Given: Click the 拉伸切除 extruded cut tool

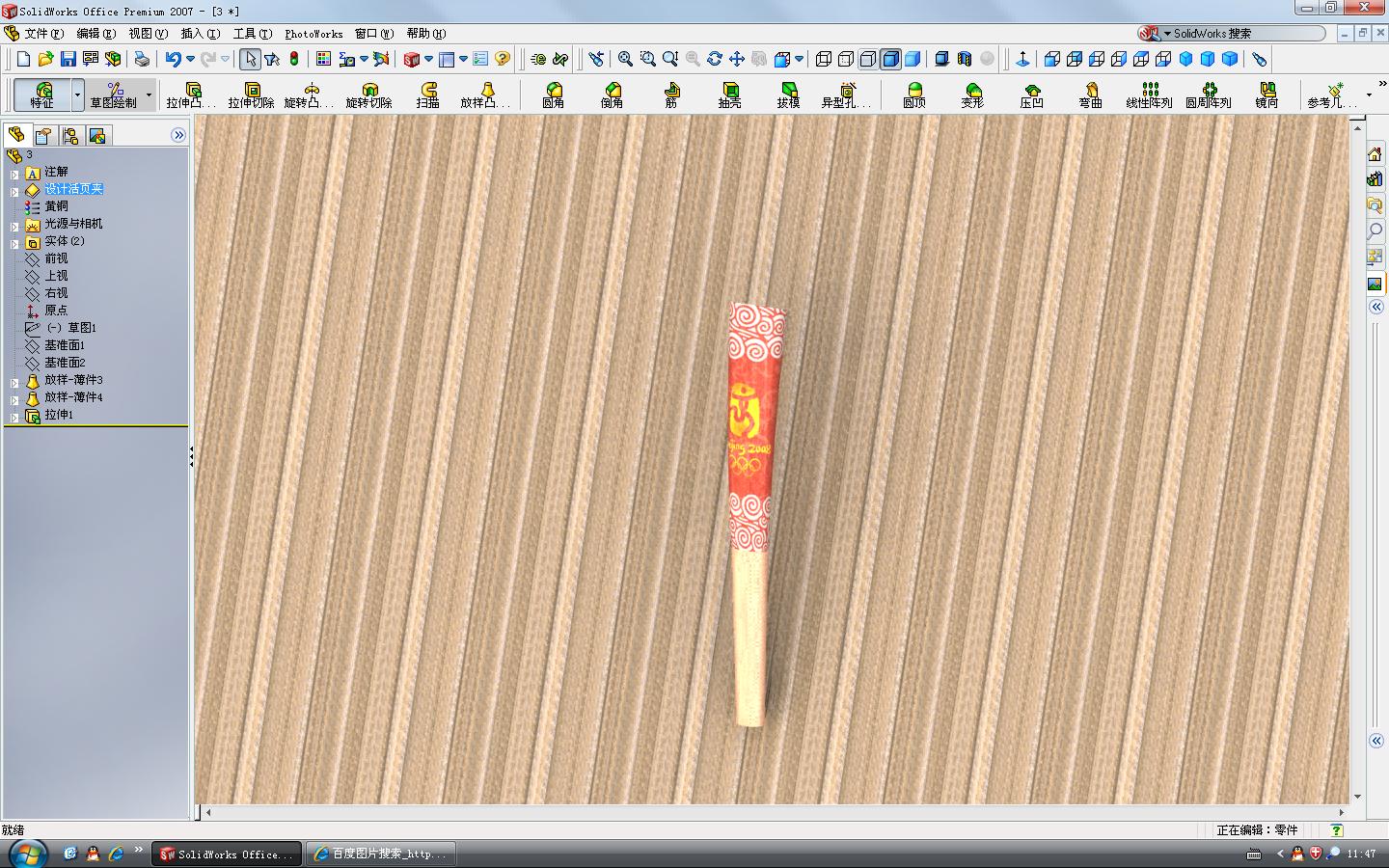Looking at the screenshot, I should pos(252,95).
